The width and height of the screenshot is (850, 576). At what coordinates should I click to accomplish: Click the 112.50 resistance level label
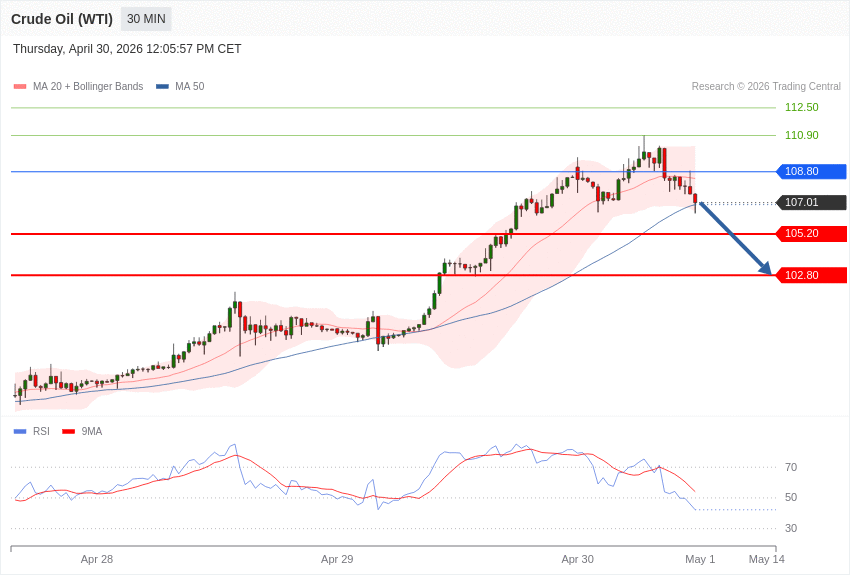pos(801,108)
